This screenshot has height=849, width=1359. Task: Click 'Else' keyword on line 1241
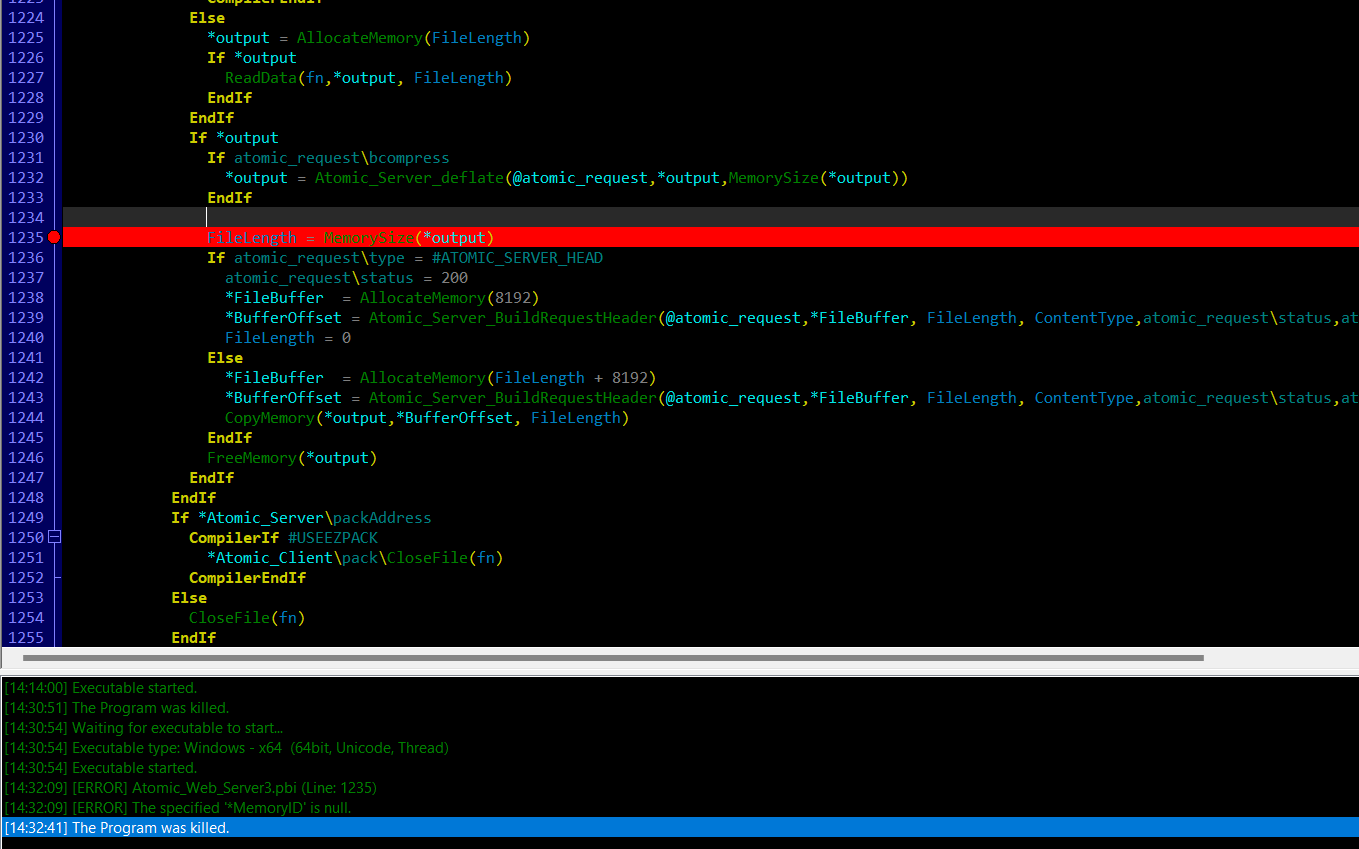click(x=225, y=357)
